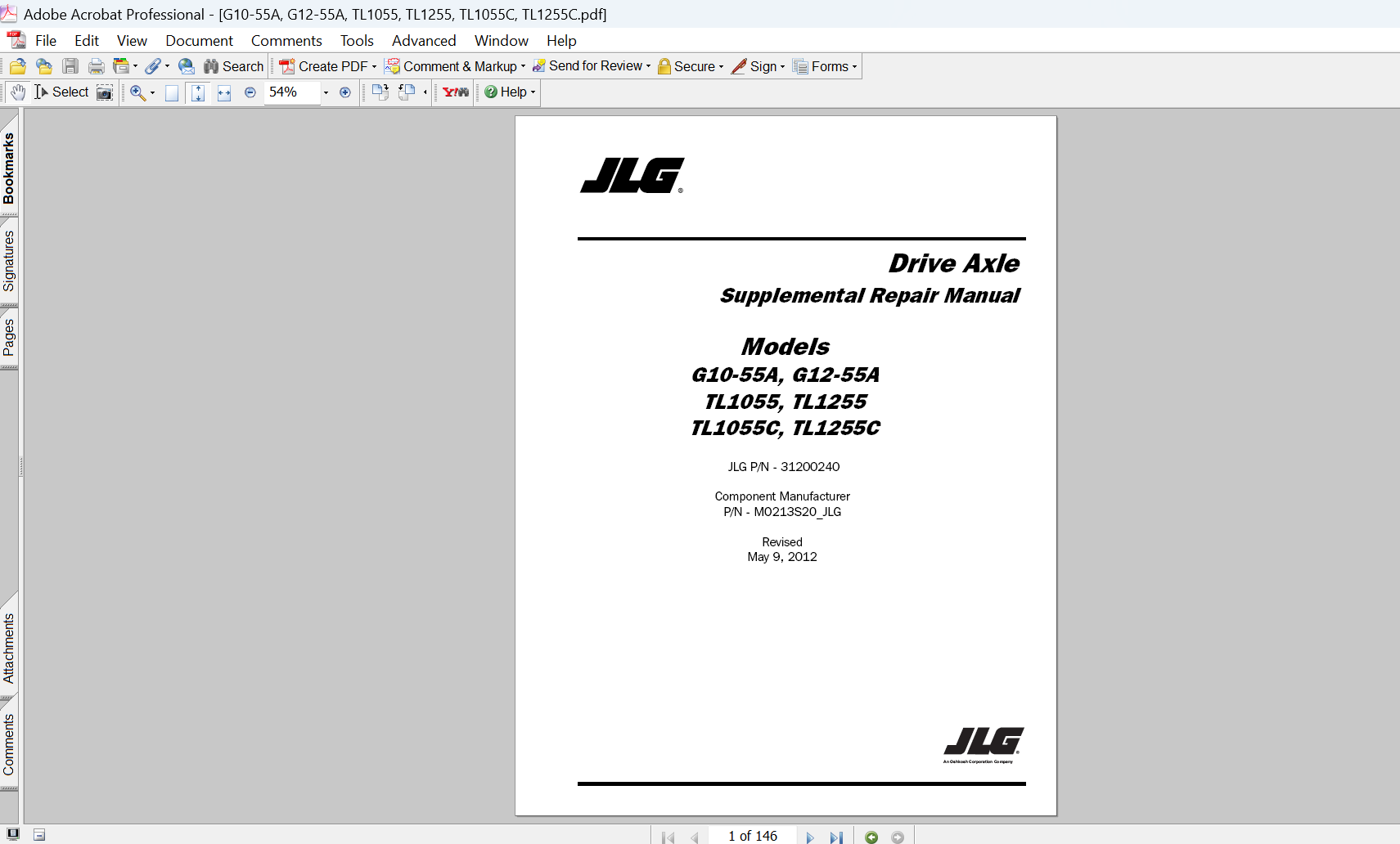The width and height of the screenshot is (1400, 844).
Task: Open the Forms dropdown
Action: tap(825, 66)
